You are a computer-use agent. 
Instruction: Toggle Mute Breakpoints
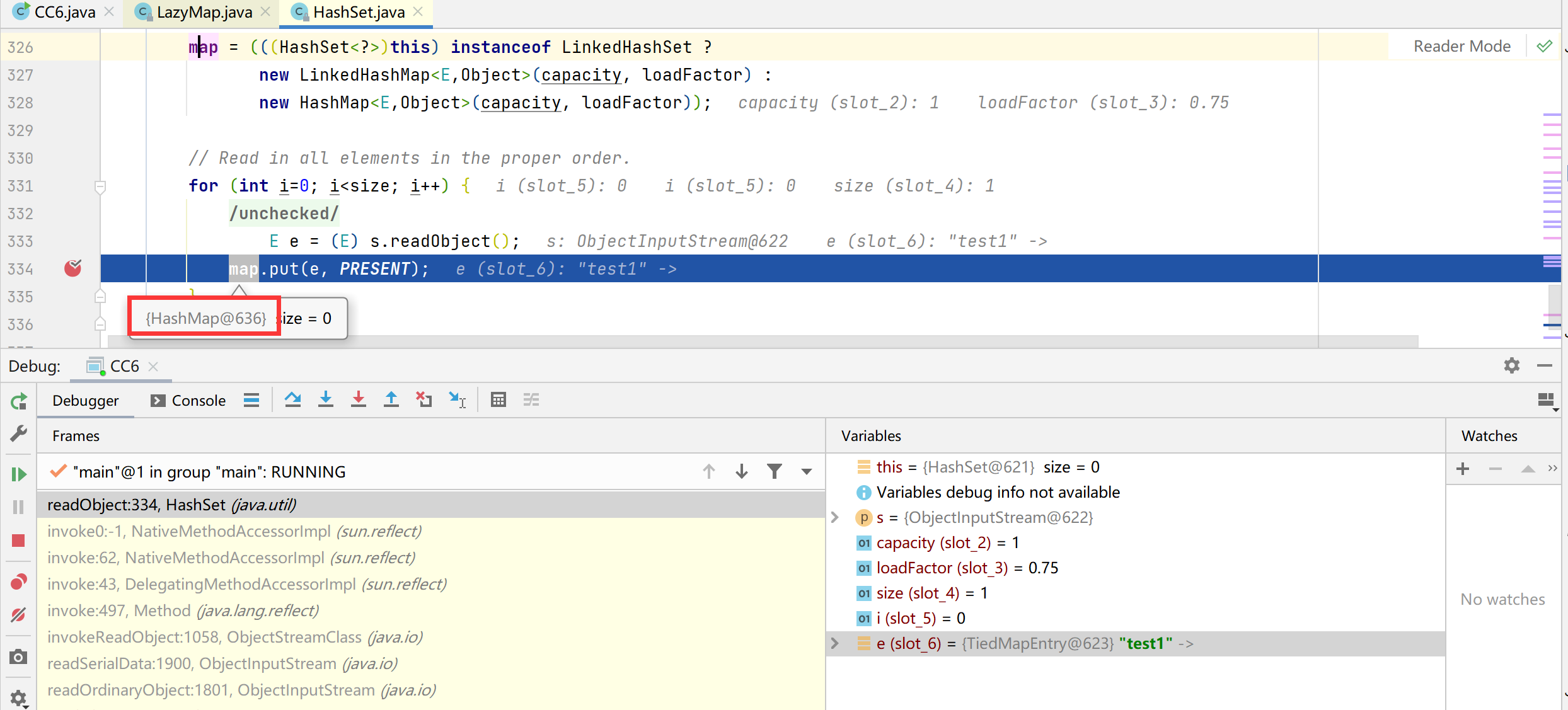coord(19,615)
